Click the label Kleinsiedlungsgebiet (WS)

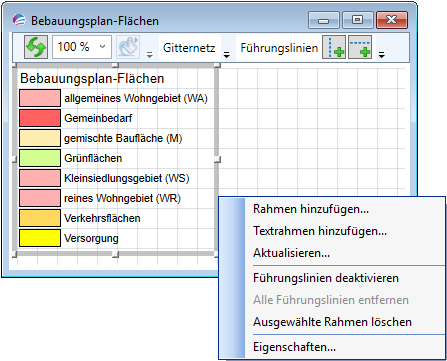click(127, 178)
